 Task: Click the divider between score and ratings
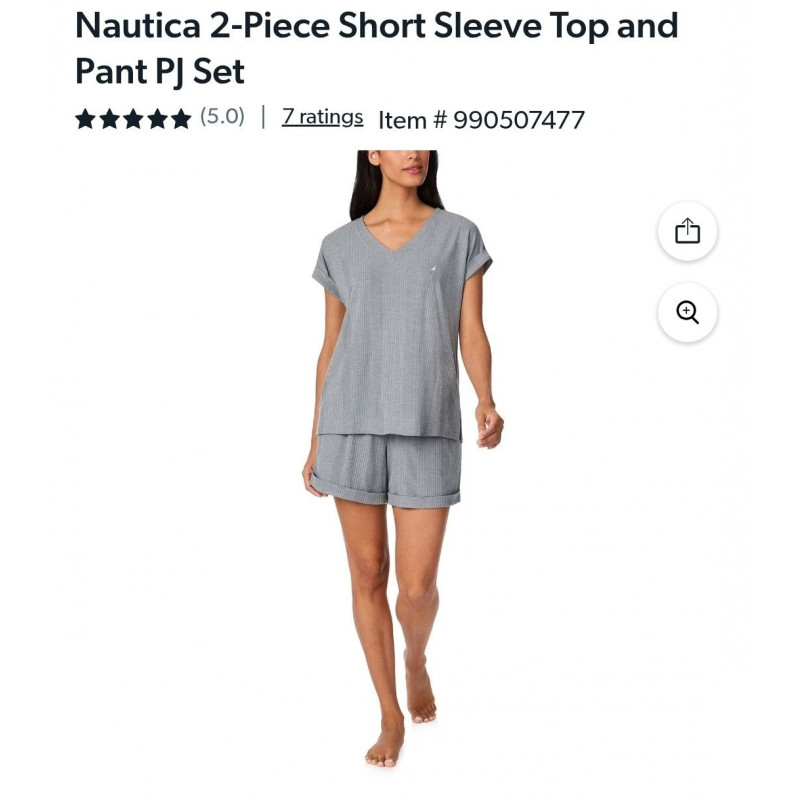point(263,117)
